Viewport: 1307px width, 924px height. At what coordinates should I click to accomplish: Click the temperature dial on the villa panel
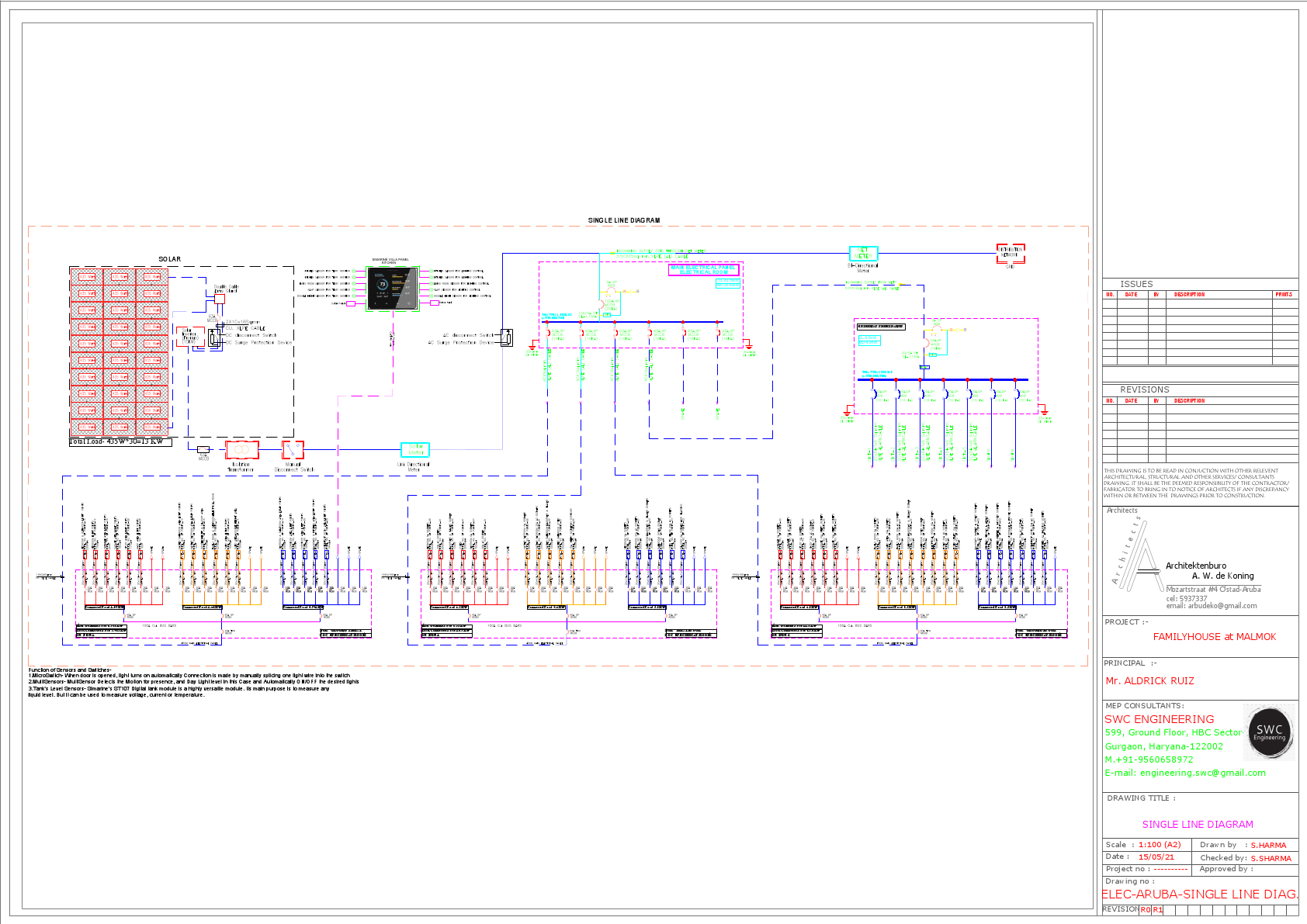coord(383,283)
